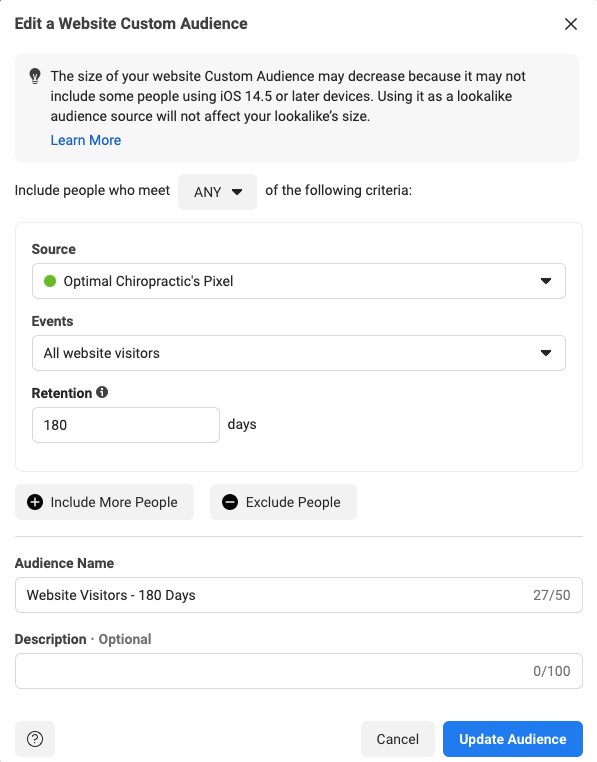Focus the Retention days input field
This screenshot has width=597, height=762.
pos(126,425)
